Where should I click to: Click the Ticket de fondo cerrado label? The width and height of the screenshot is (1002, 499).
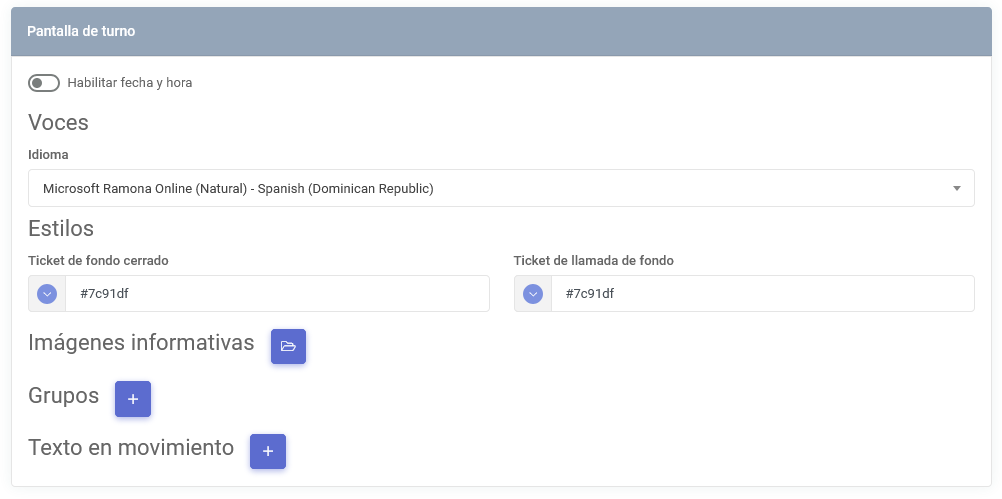point(98,261)
